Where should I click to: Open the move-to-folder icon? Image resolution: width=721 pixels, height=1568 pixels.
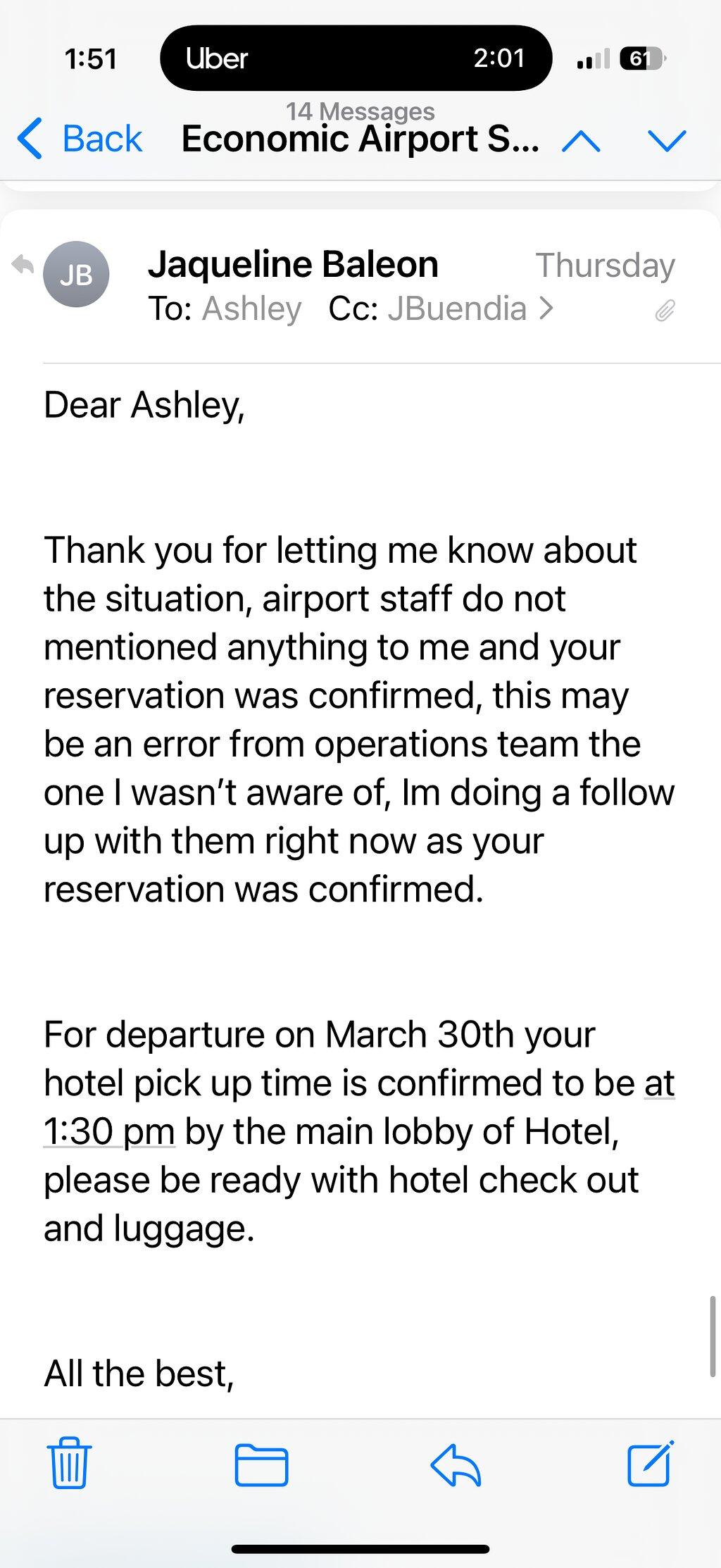point(261,1464)
